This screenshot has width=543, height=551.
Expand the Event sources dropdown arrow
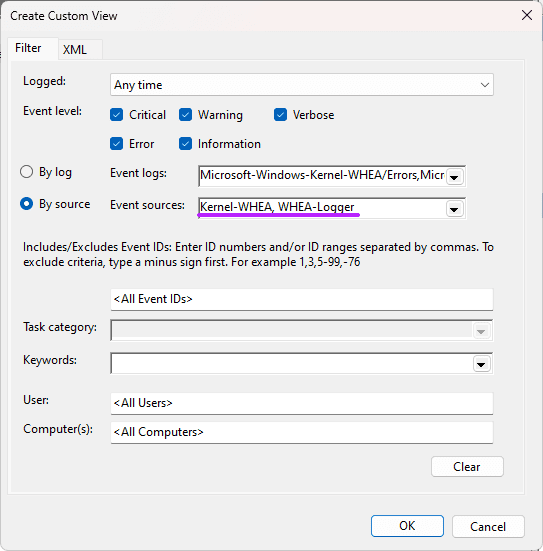tap(454, 209)
